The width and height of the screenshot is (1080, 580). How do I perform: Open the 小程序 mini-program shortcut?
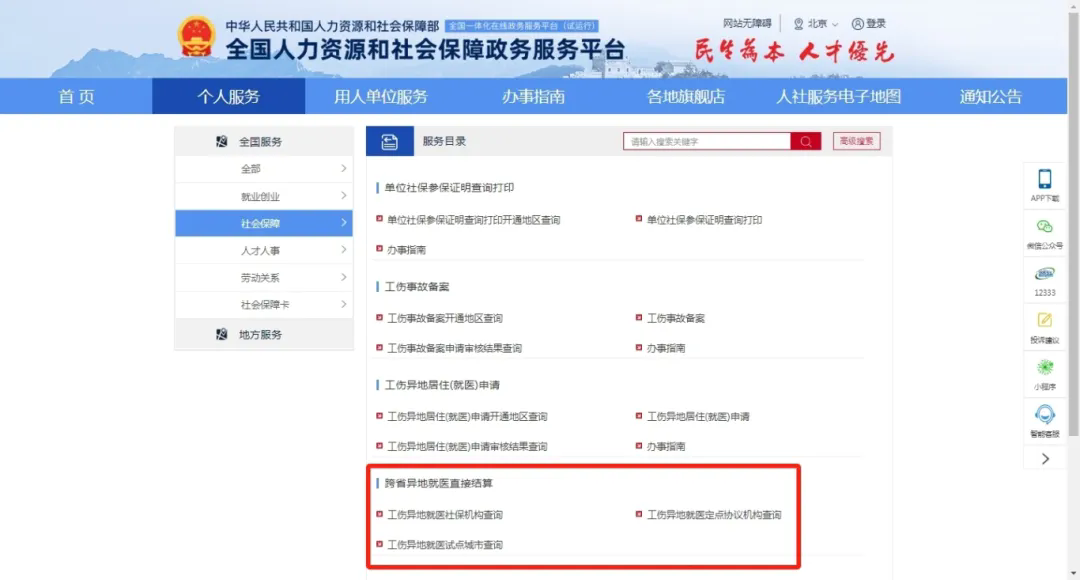coord(1044,374)
